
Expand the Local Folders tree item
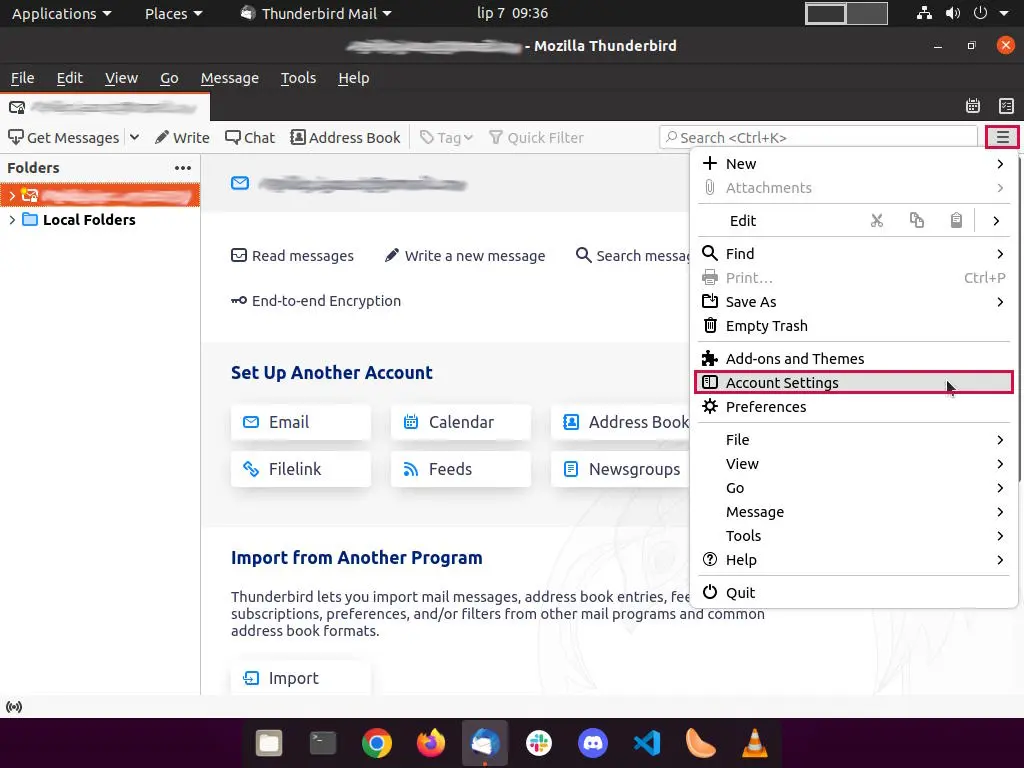click(x=12, y=219)
